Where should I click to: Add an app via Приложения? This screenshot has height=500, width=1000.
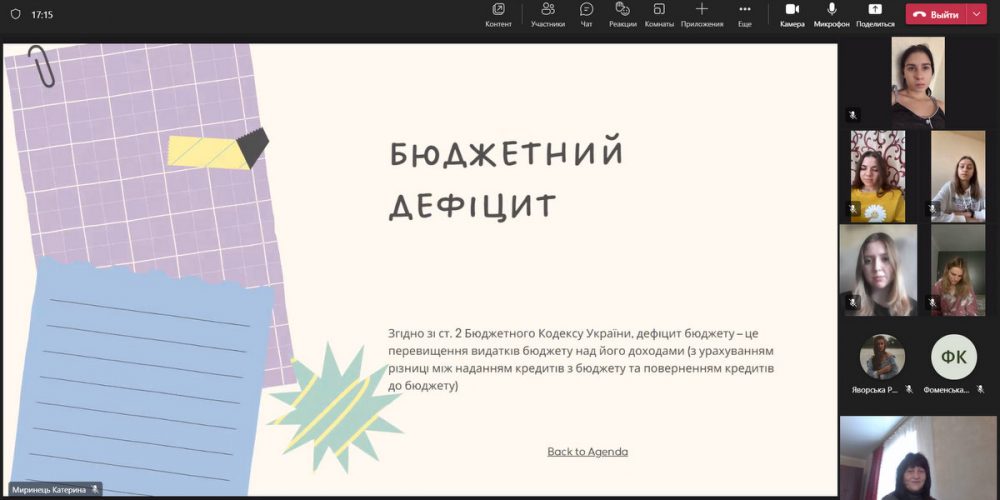(x=702, y=14)
